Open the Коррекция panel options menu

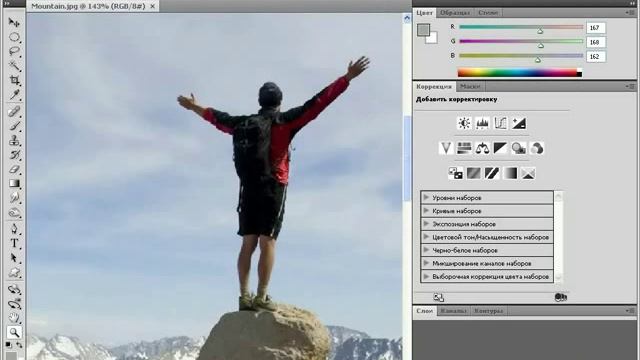click(x=631, y=87)
